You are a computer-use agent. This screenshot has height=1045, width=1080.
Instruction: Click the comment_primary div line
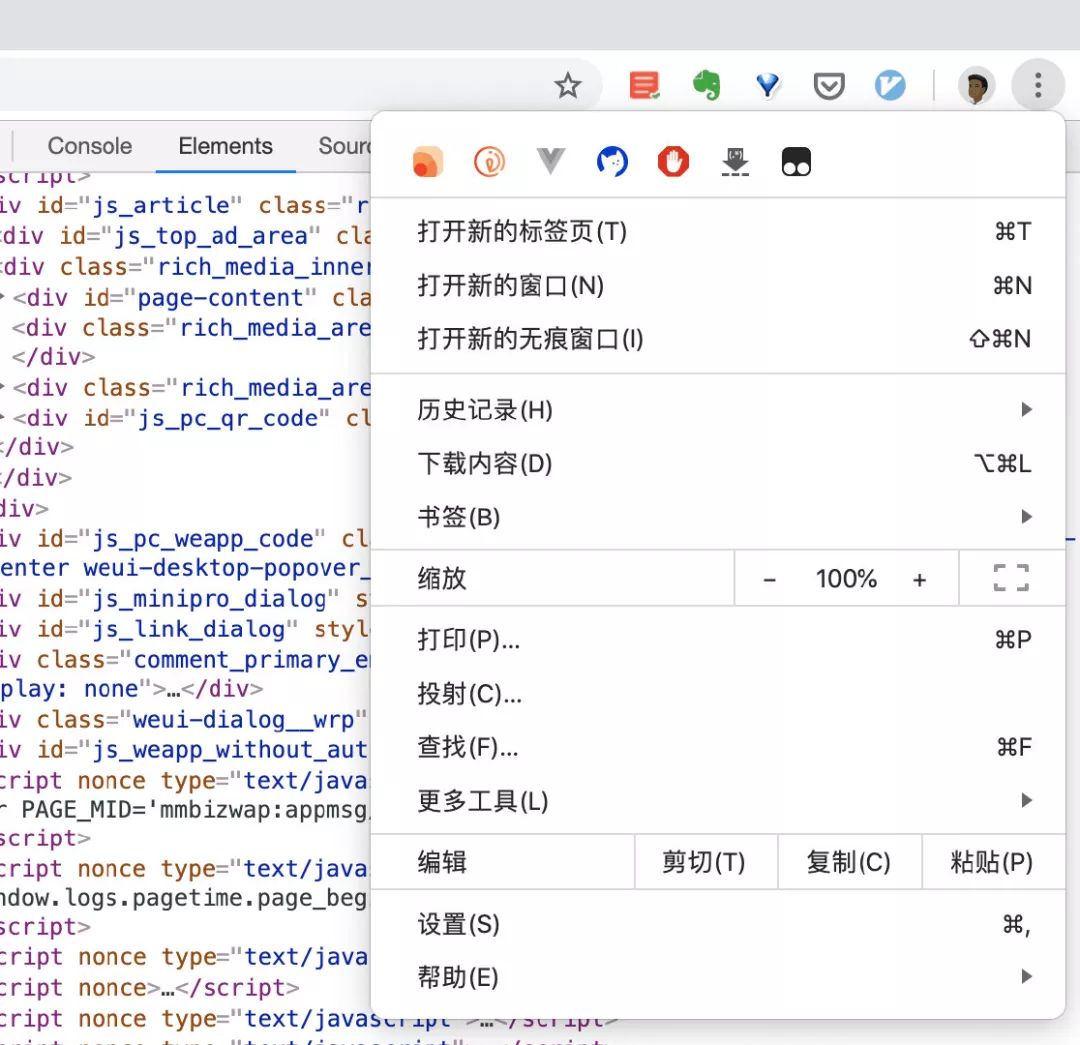pos(185,659)
